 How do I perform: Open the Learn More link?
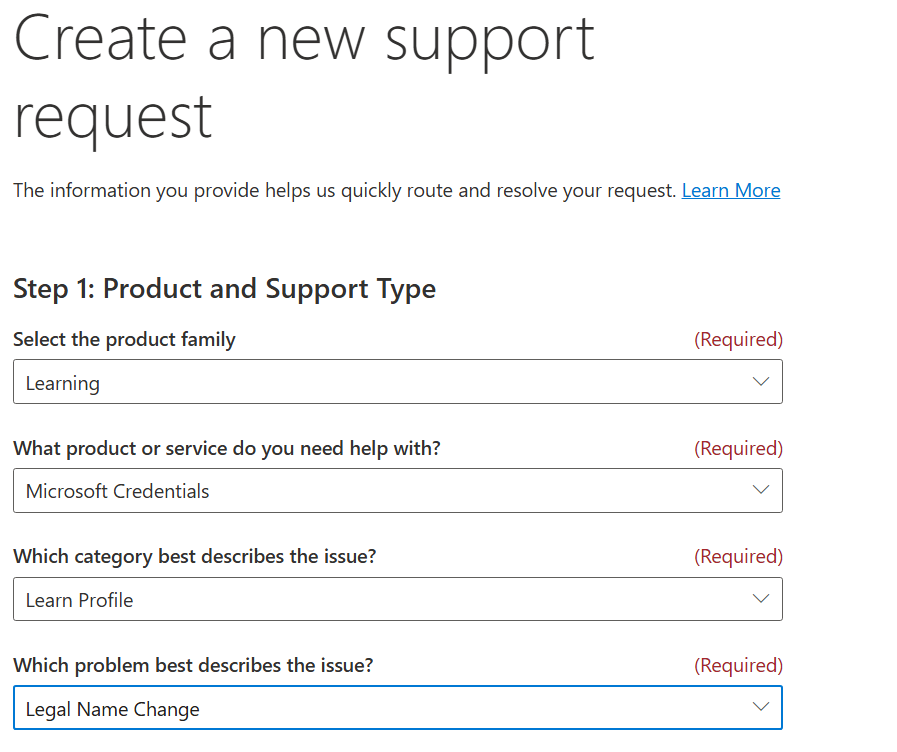pyautogui.click(x=731, y=190)
